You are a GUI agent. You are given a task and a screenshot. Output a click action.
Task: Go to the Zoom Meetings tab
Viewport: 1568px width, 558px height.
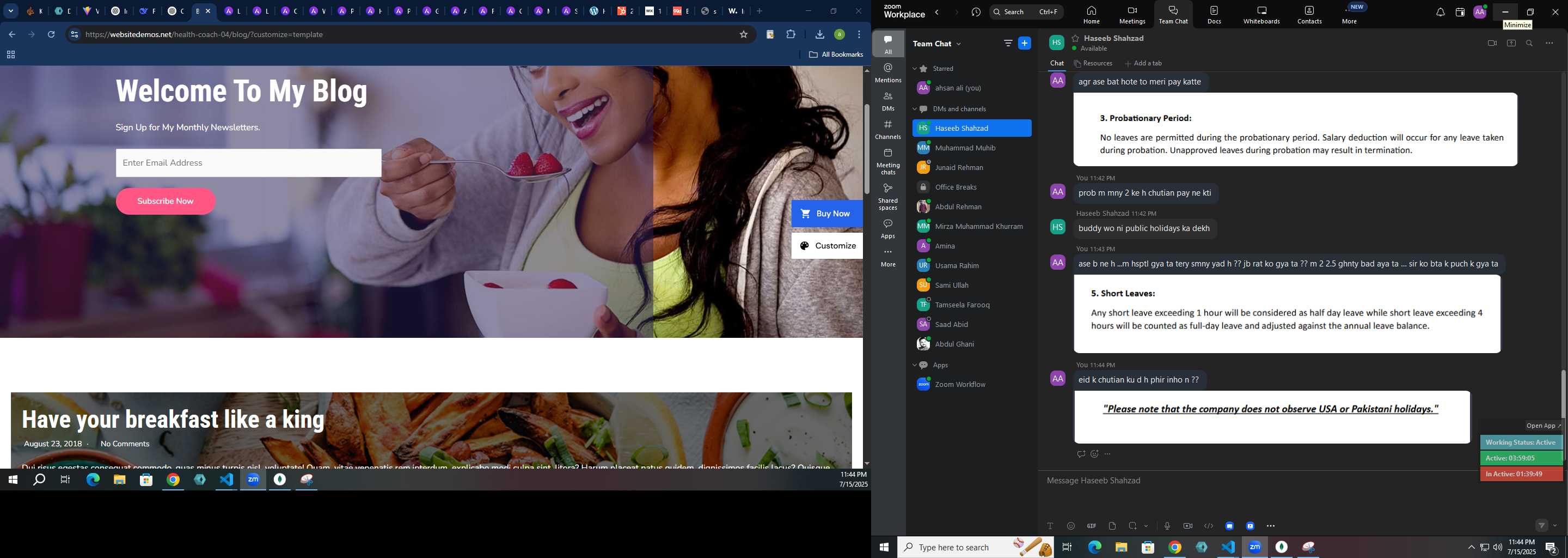[1132, 15]
